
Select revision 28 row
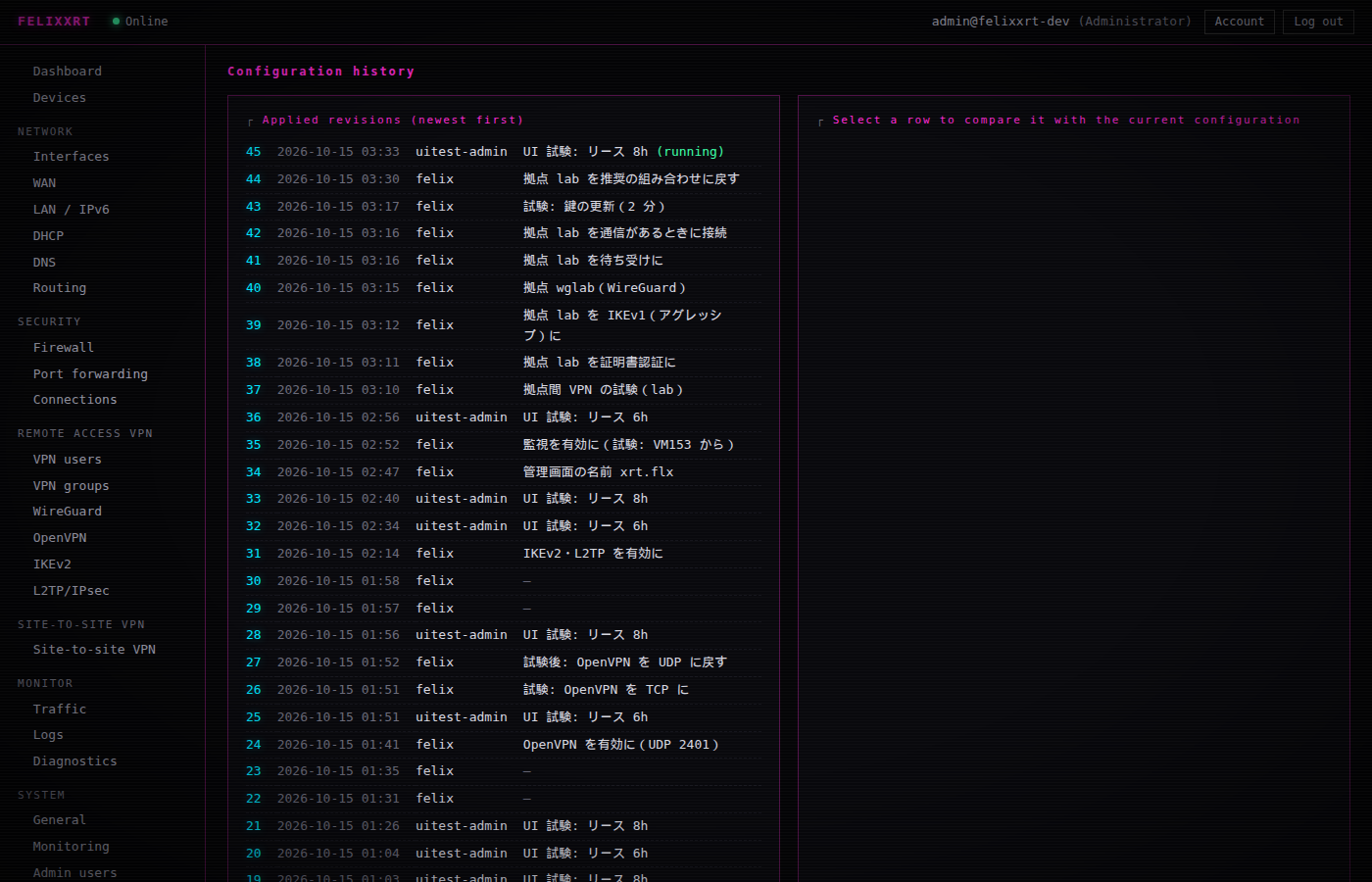click(x=503, y=635)
